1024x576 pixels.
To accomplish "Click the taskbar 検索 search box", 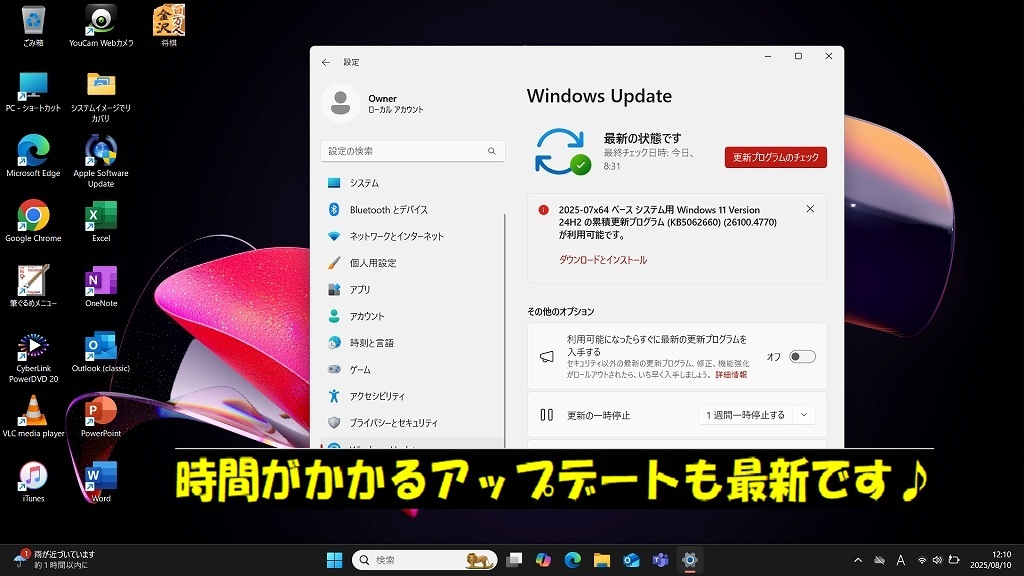I will click(x=424, y=560).
